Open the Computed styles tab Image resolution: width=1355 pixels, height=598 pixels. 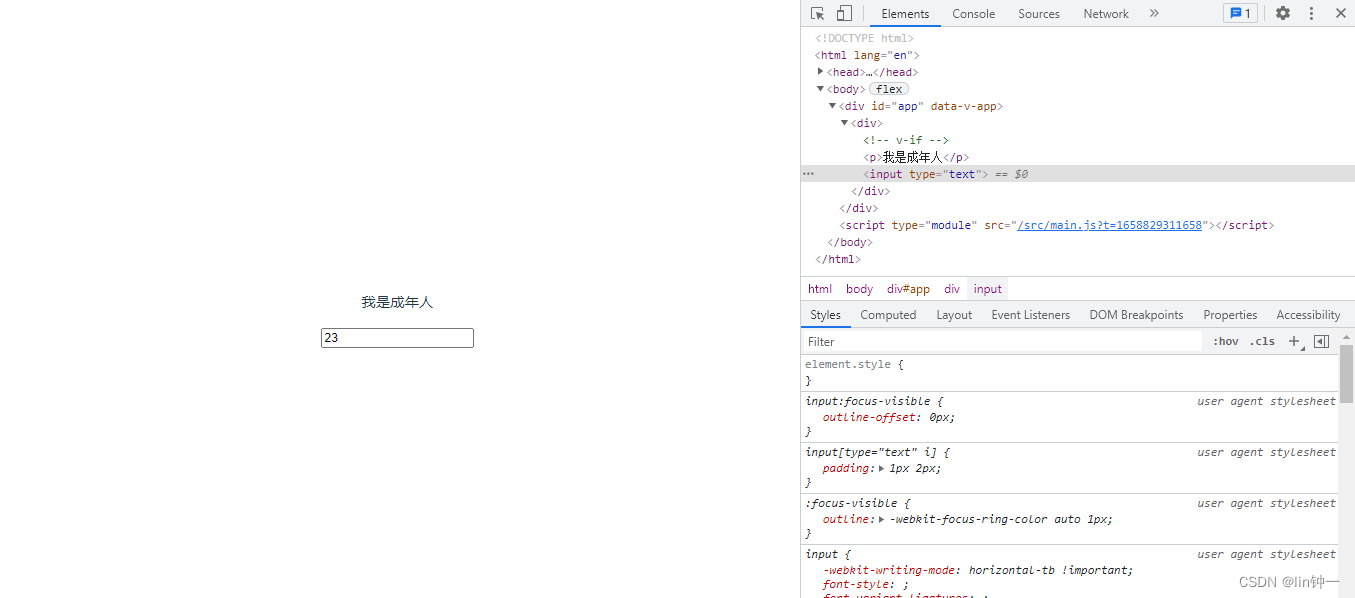pyautogui.click(x=888, y=315)
